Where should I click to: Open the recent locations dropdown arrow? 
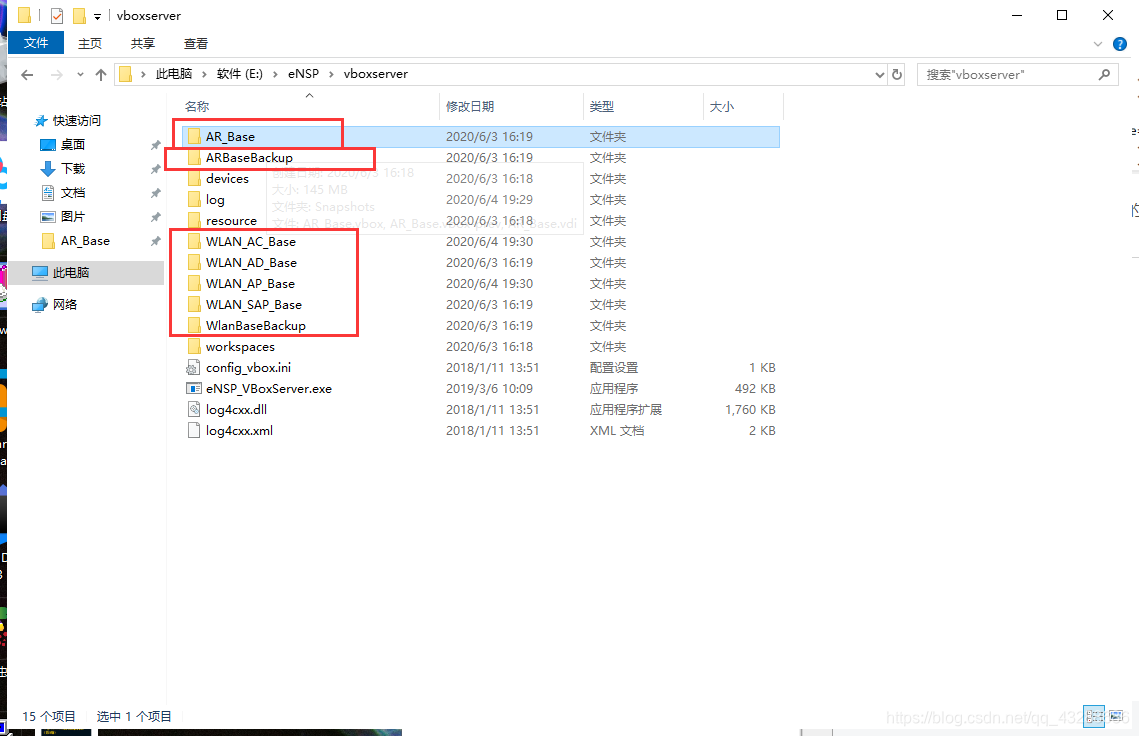80,75
